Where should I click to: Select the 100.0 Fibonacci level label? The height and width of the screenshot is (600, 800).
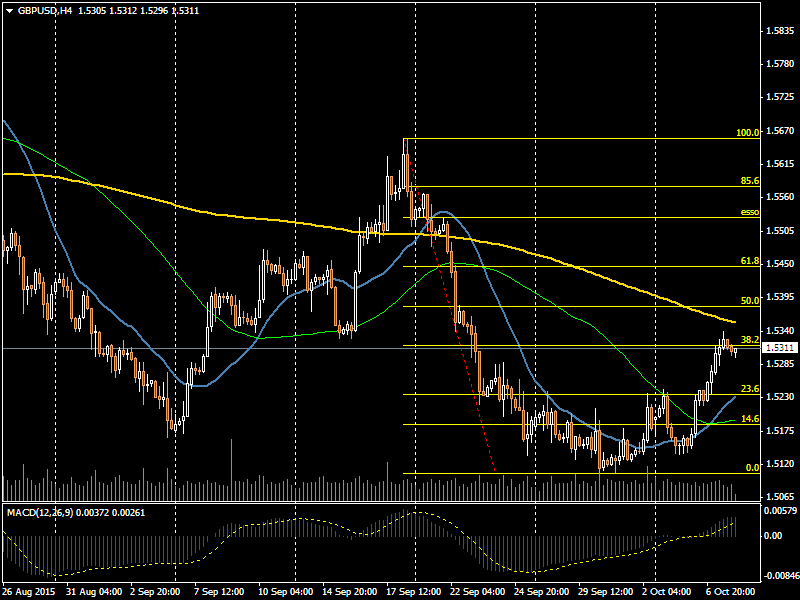(746, 132)
